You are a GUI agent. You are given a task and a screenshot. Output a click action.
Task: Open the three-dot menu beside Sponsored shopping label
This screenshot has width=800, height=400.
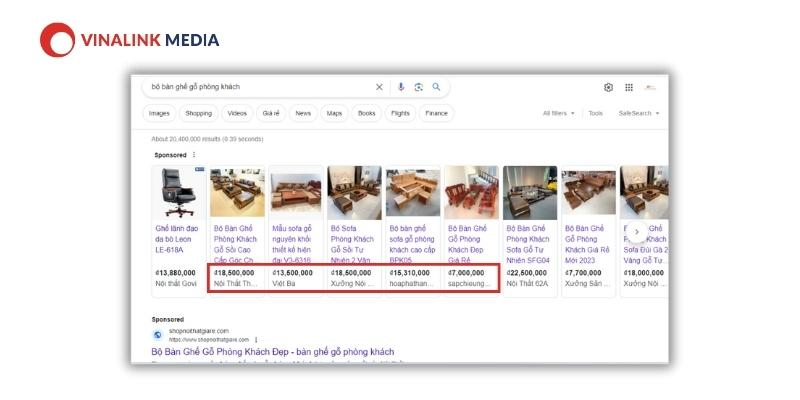point(194,155)
